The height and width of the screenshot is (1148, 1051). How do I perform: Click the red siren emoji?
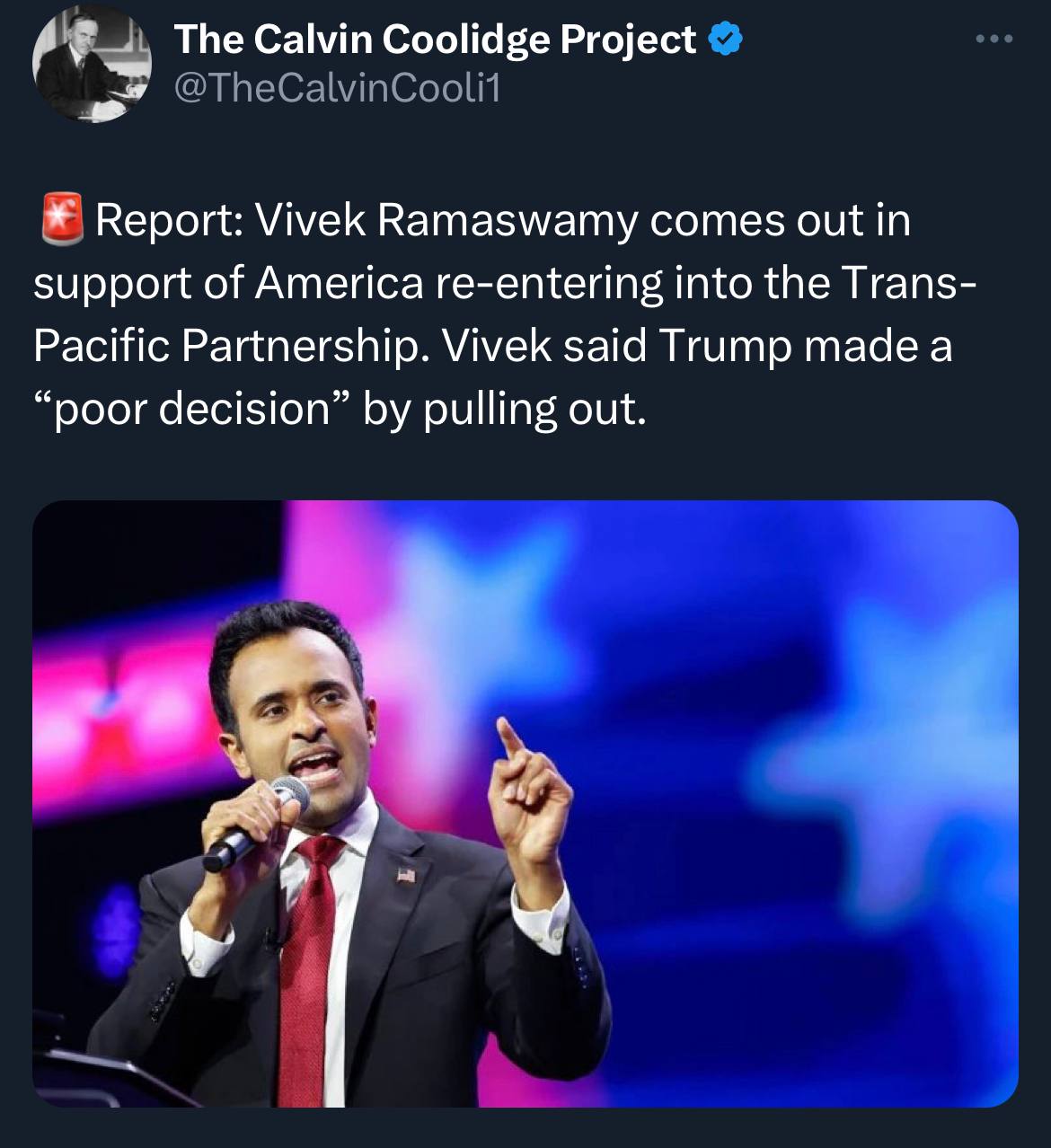coord(61,219)
